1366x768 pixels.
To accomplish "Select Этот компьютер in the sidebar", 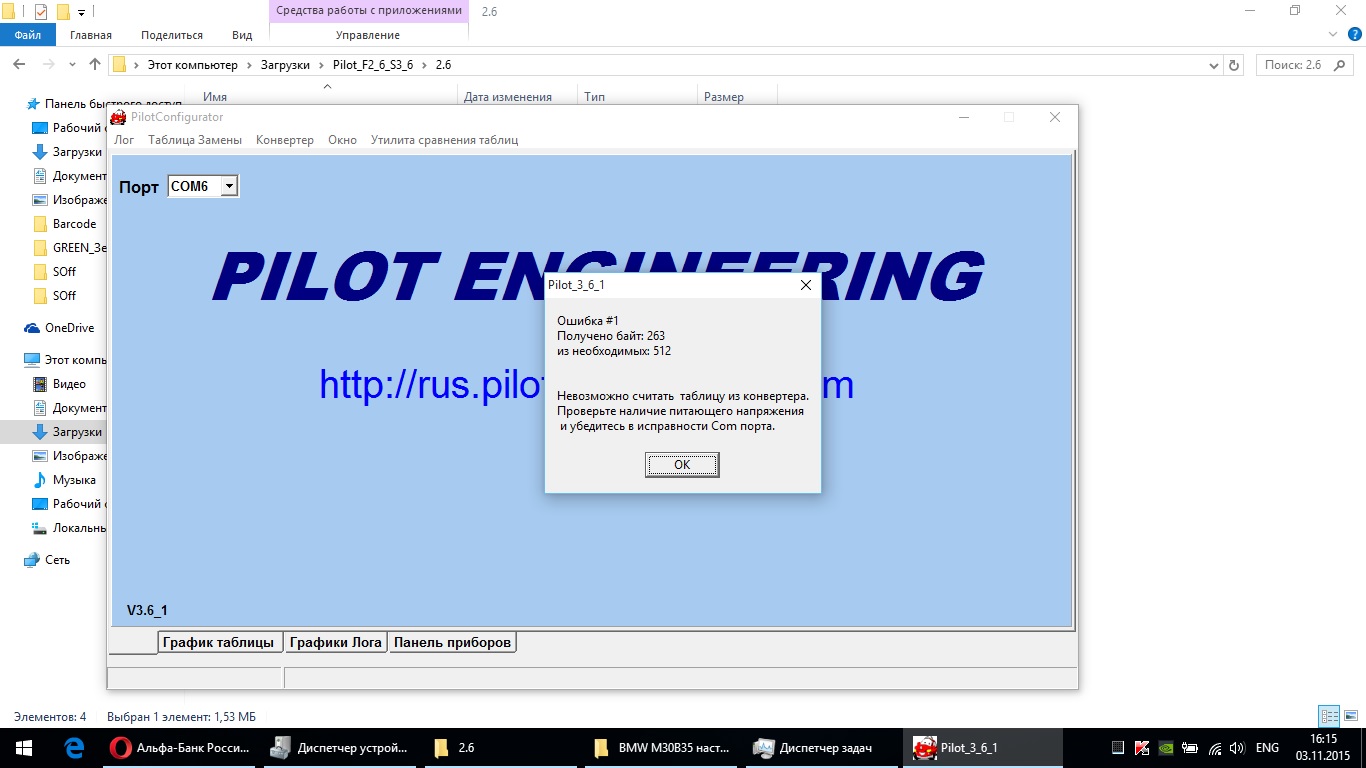I will [x=65, y=360].
